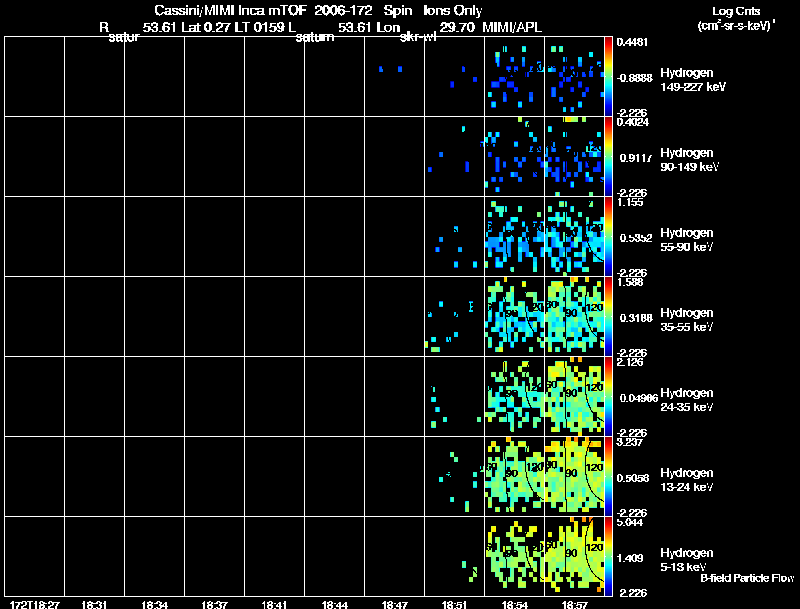
Task: Click the '18:34' time axis label
Action: (x=155, y=604)
